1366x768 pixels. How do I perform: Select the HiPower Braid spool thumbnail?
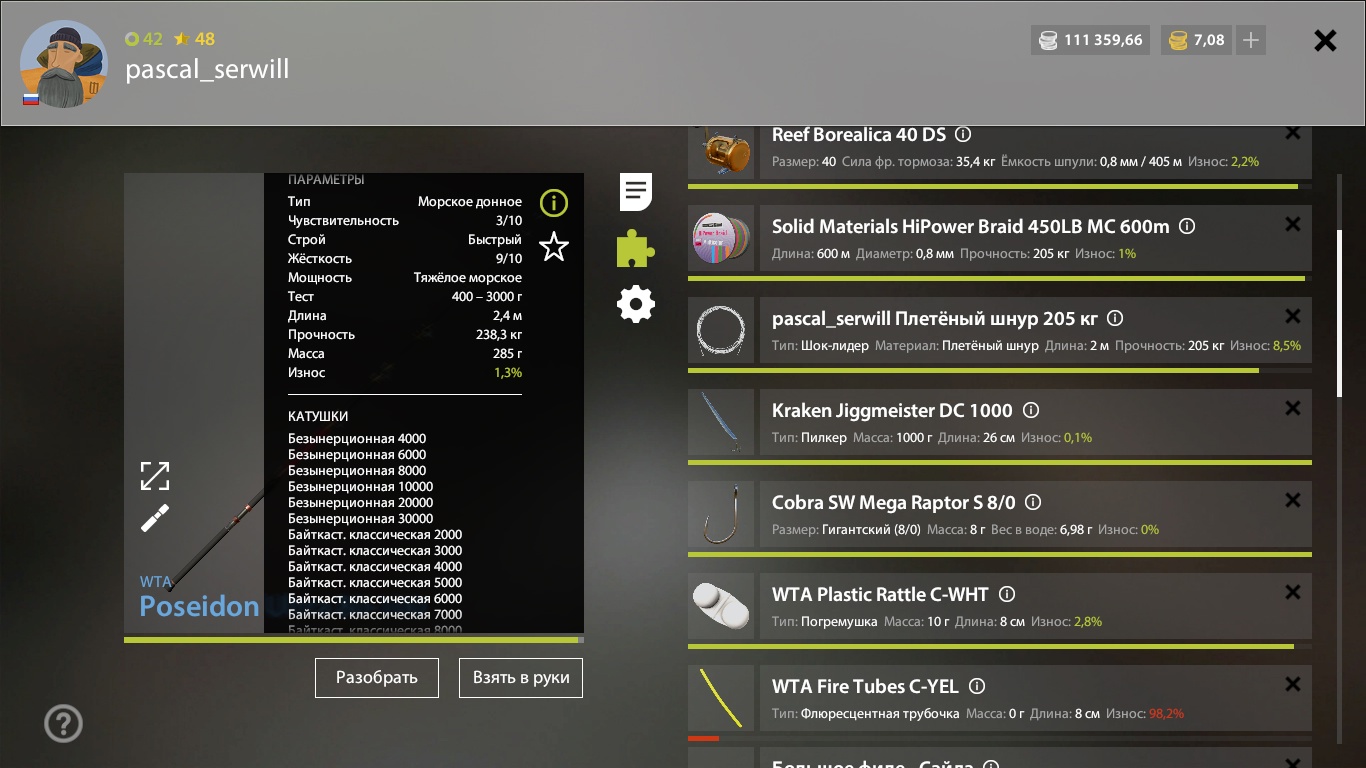coord(721,238)
